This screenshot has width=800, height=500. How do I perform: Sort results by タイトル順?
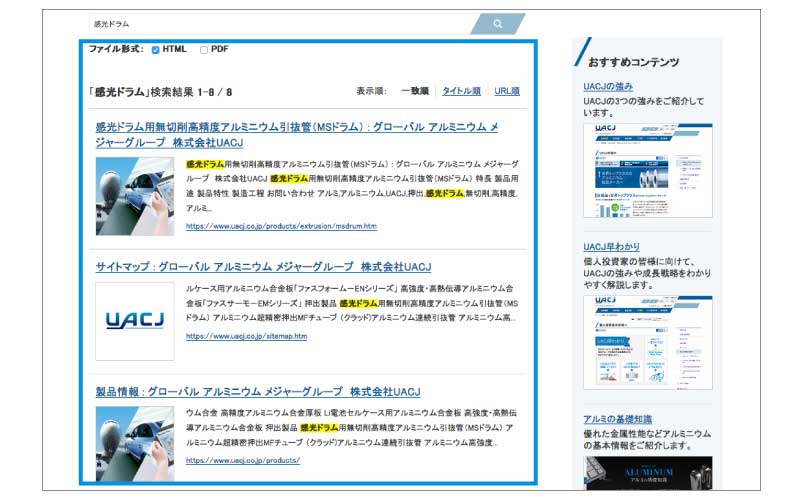(461, 91)
